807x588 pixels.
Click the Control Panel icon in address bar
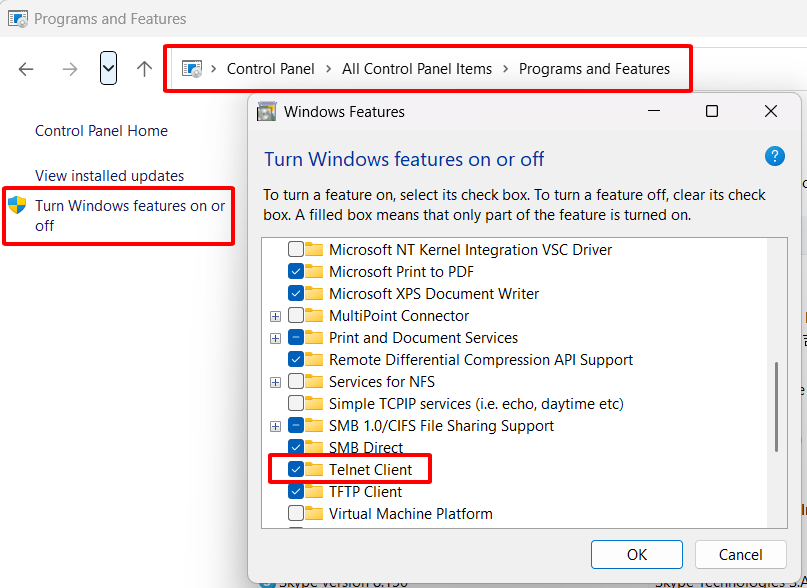[192, 69]
